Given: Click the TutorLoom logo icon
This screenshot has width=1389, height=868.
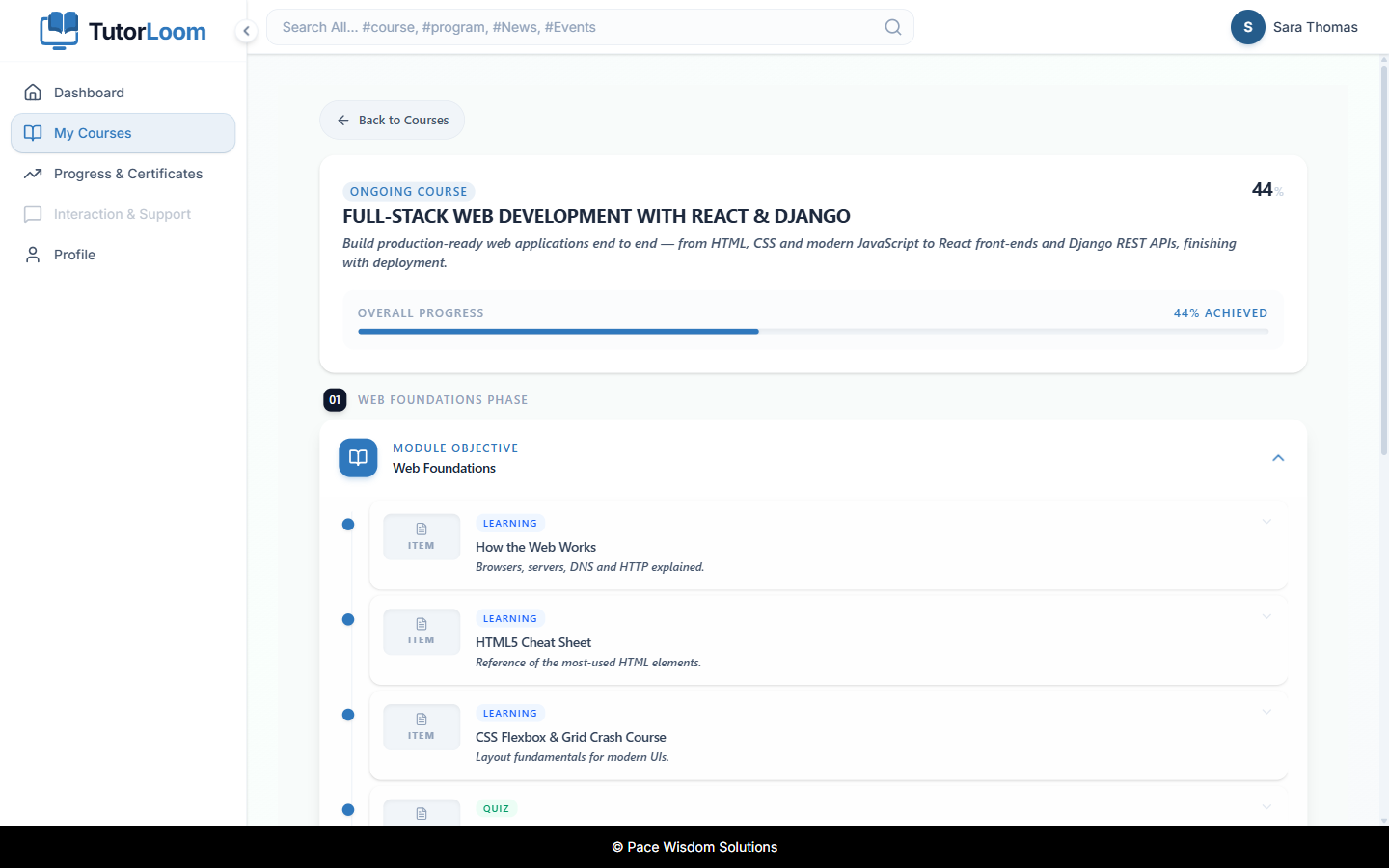Looking at the screenshot, I should click(x=59, y=30).
